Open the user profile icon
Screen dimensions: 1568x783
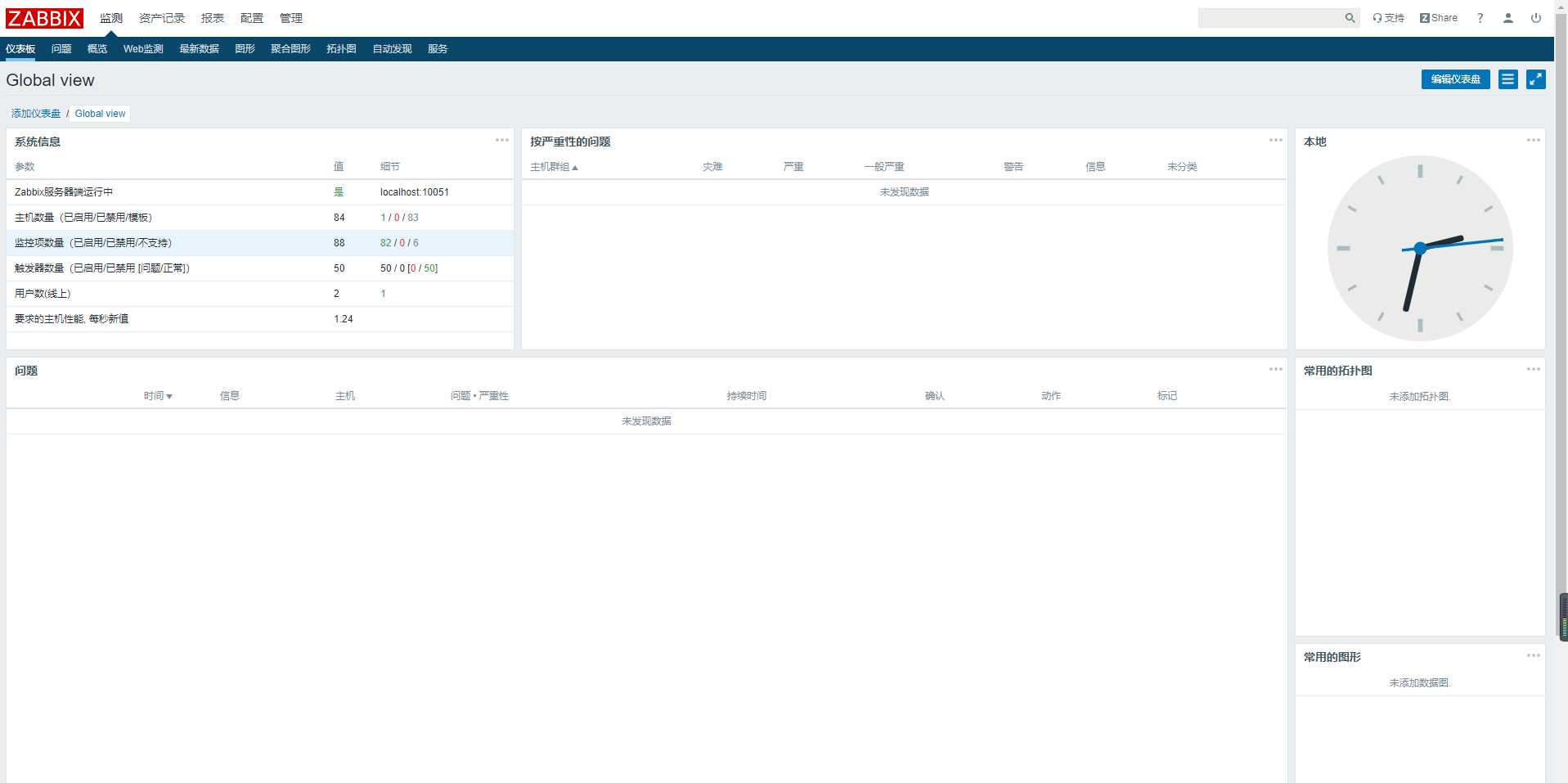(1507, 18)
